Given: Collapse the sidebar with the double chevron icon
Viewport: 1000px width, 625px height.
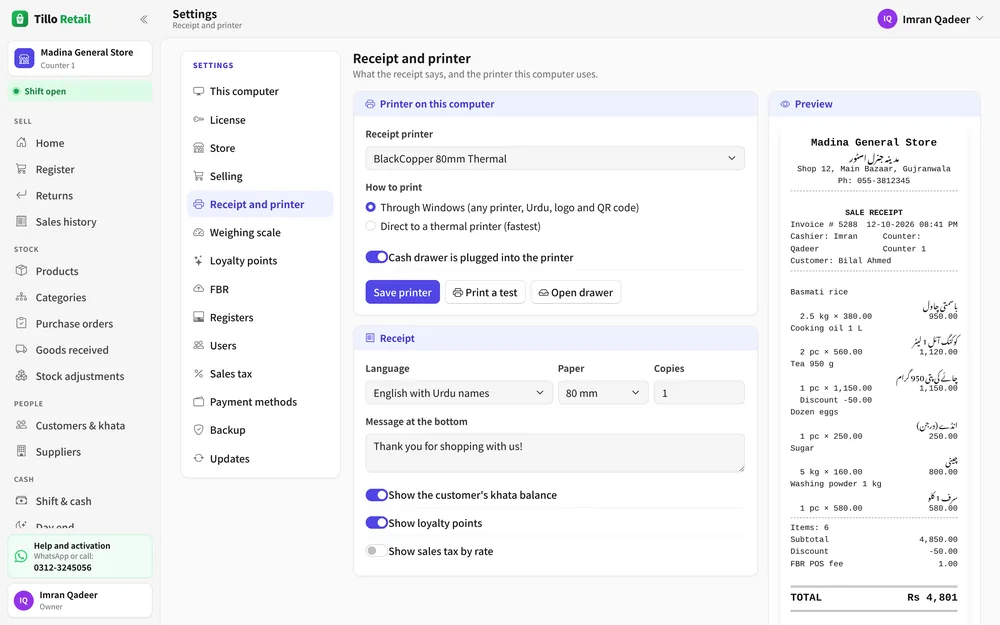Looking at the screenshot, I should pyautogui.click(x=144, y=19).
